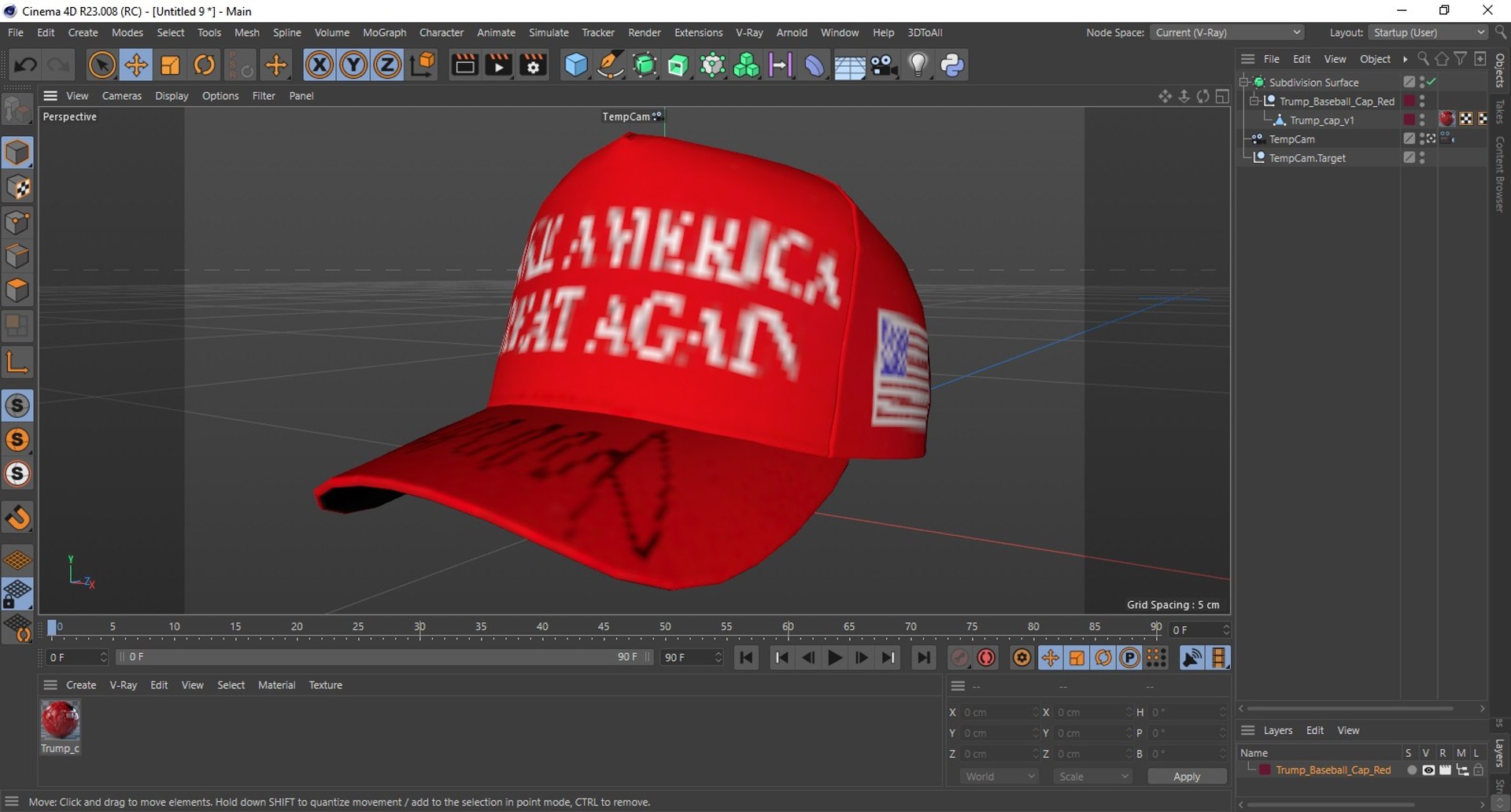The height and width of the screenshot is (812, 1511).
Task: Select the Trump_cap_v1 object
Action: coord(1321,120)
